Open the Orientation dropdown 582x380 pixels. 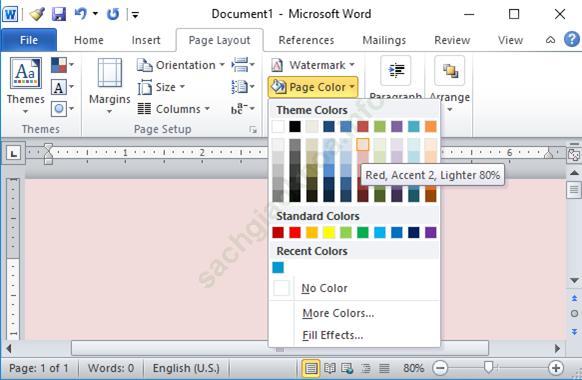point(180,65)
